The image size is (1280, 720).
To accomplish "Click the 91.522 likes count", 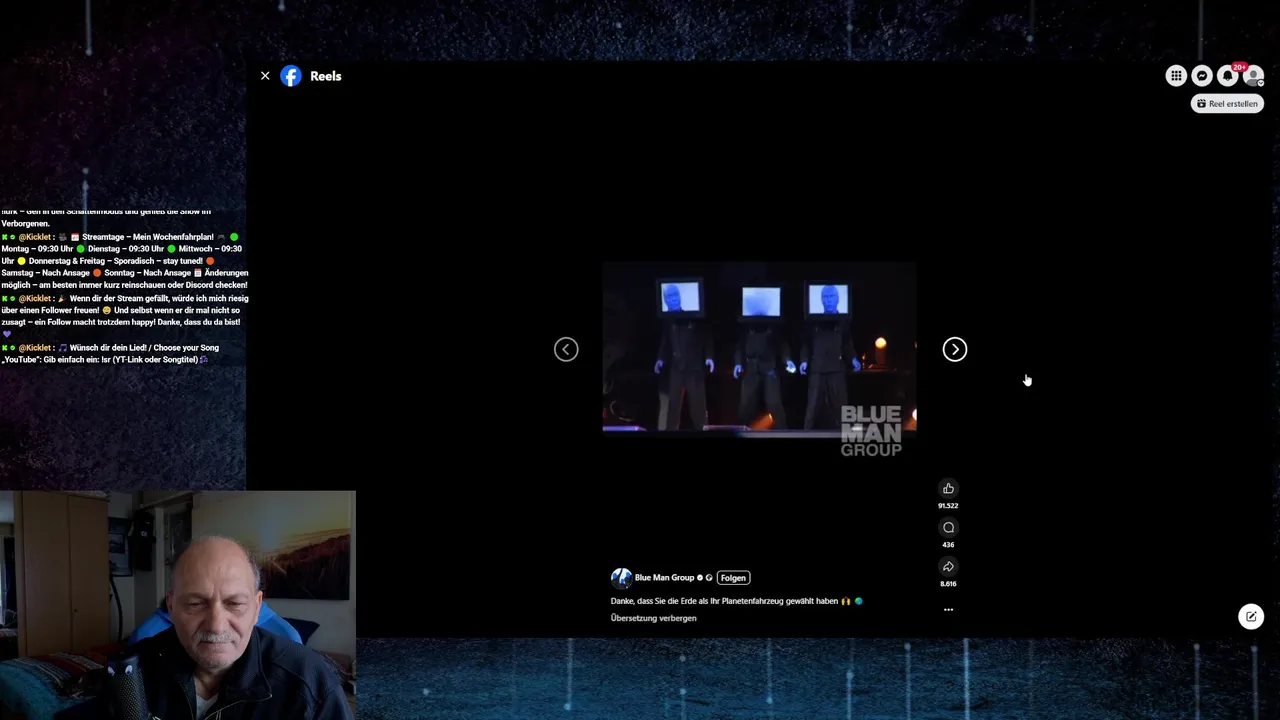I will click(948, 506).
